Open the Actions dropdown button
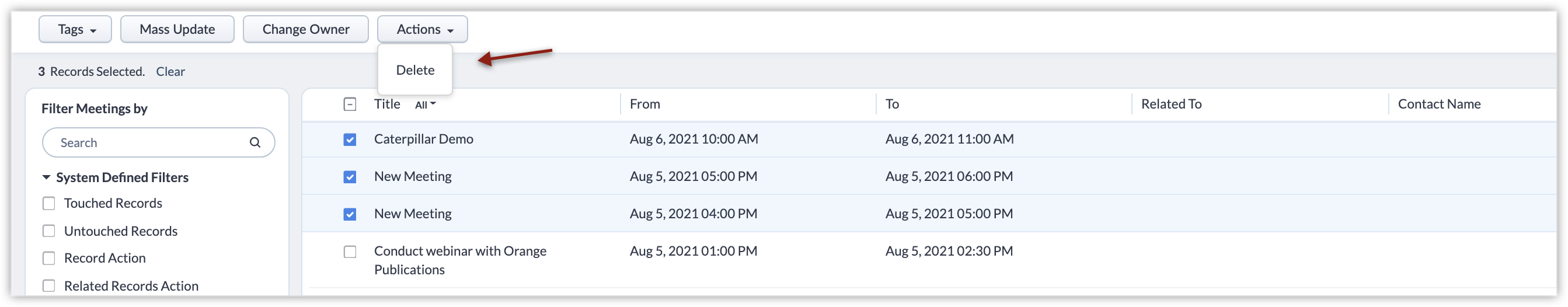The image size is (1568, 307). coord(423,29)
